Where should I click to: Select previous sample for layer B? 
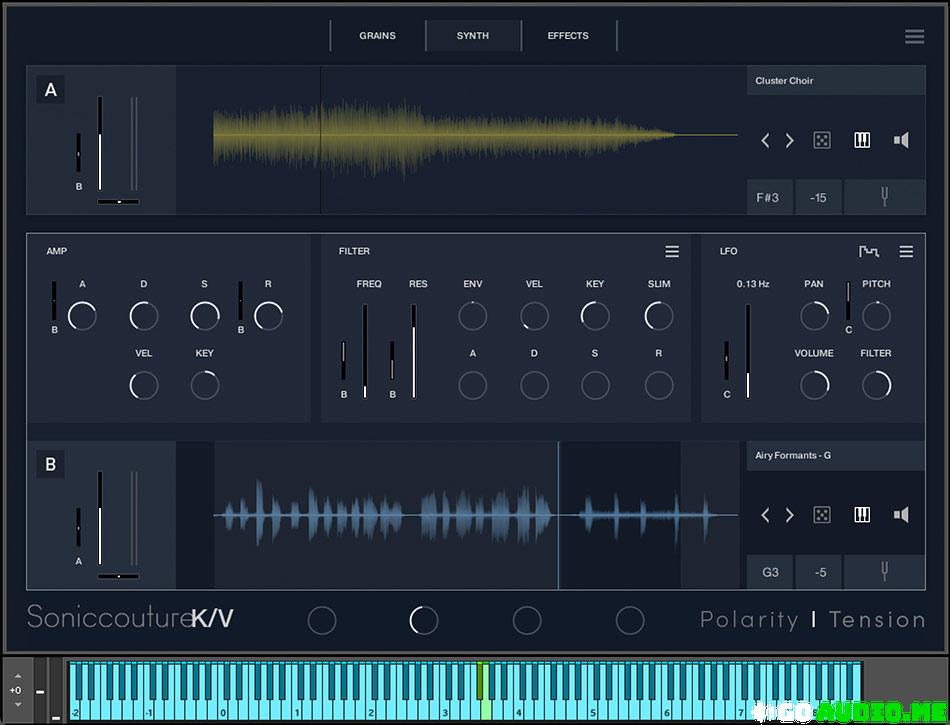[x=766, y=515]
